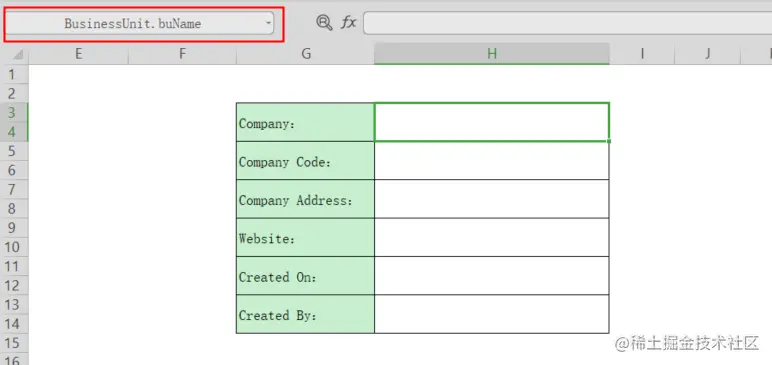Click into the formula bar input
772x365 pixels.
pyautogui.click(x=567, y=23)
